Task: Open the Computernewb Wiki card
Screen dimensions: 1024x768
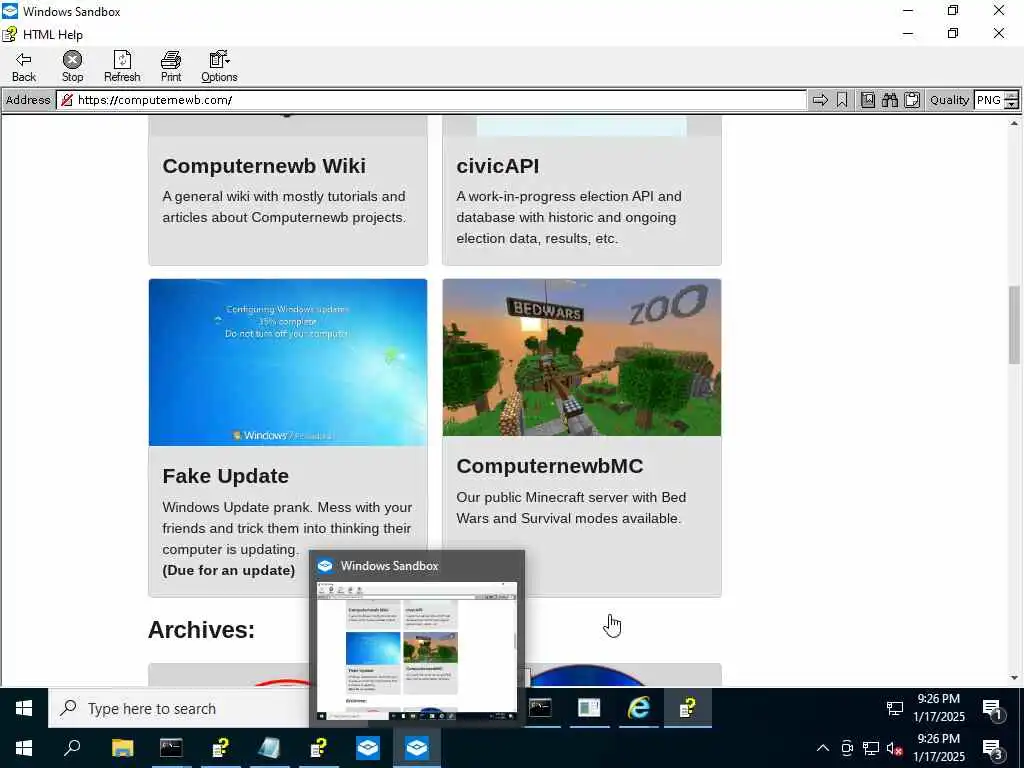Action: tap(288, 191)
